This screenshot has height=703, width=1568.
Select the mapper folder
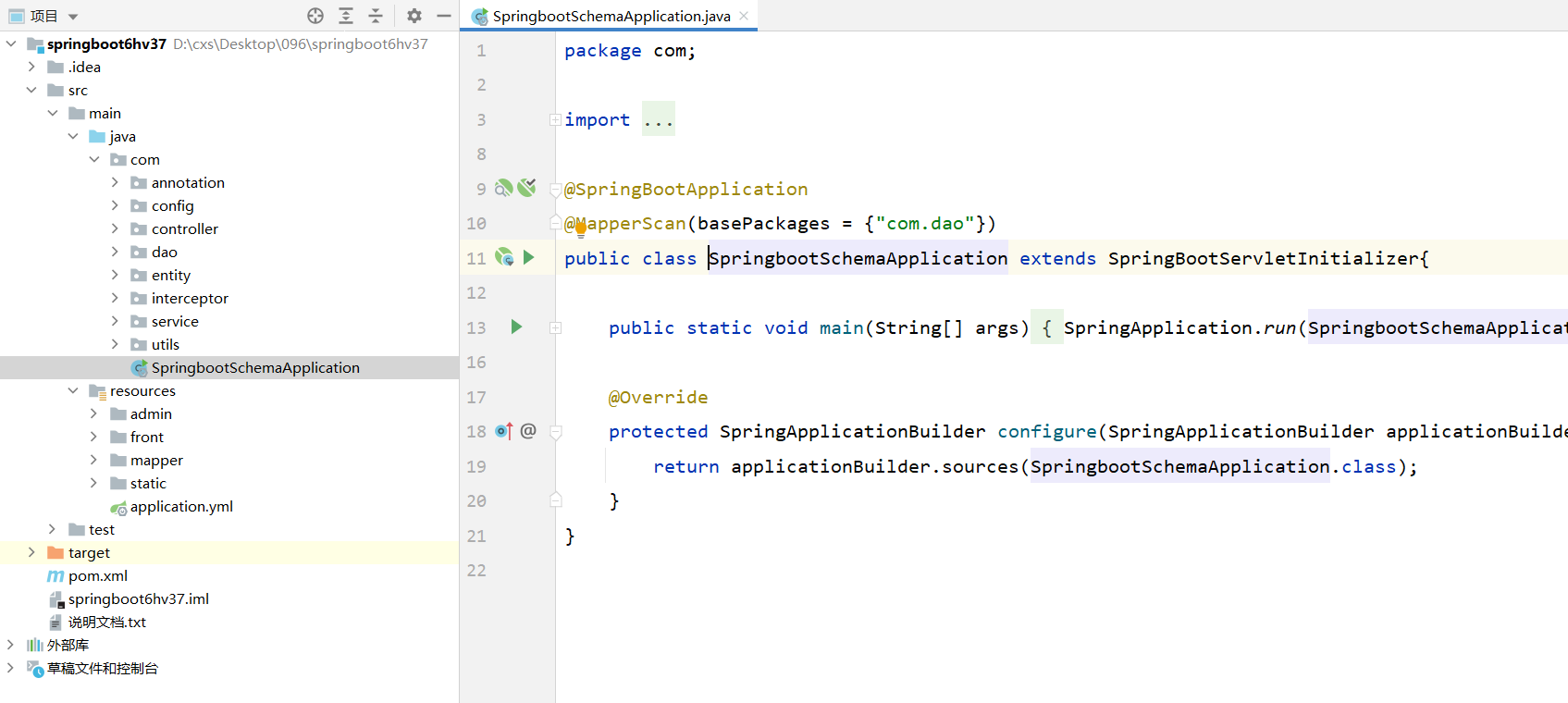156,460
